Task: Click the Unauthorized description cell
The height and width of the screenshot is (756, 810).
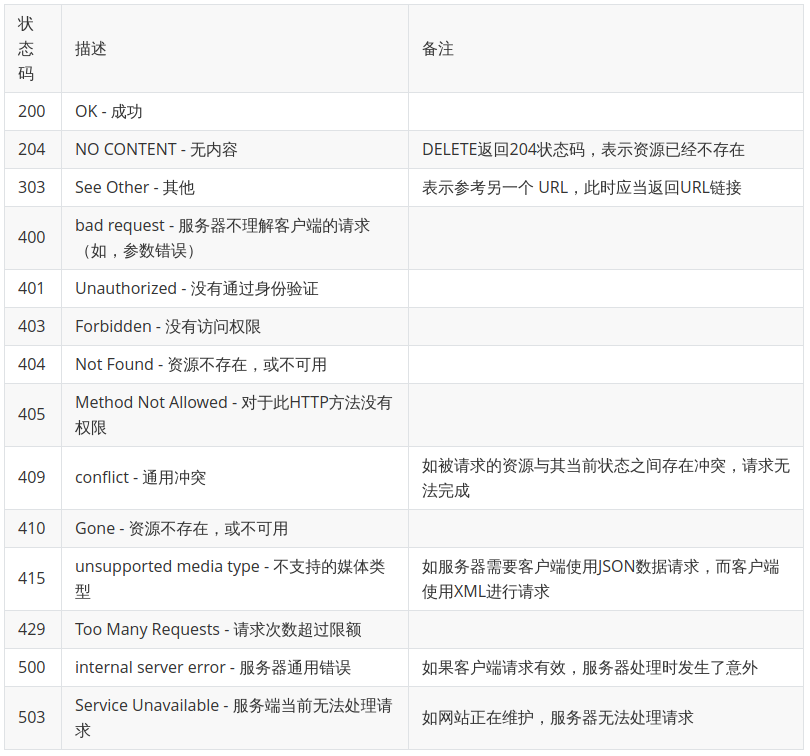Action: point(196,289)
